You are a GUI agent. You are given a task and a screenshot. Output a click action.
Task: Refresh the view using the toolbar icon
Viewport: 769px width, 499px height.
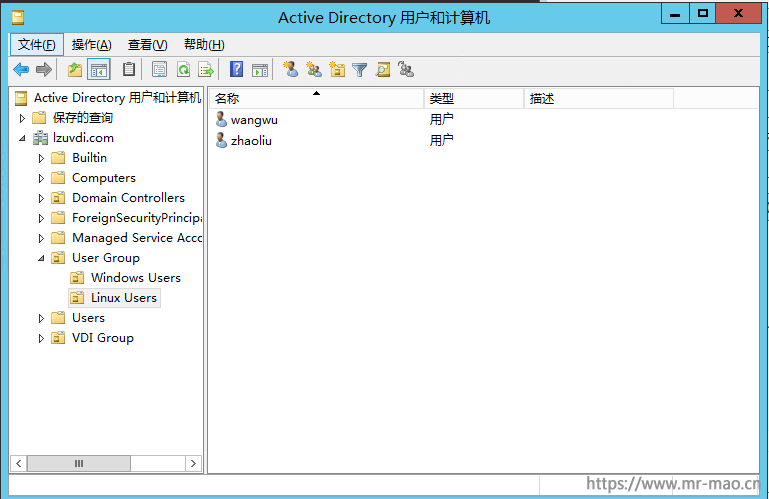[183, 70]
